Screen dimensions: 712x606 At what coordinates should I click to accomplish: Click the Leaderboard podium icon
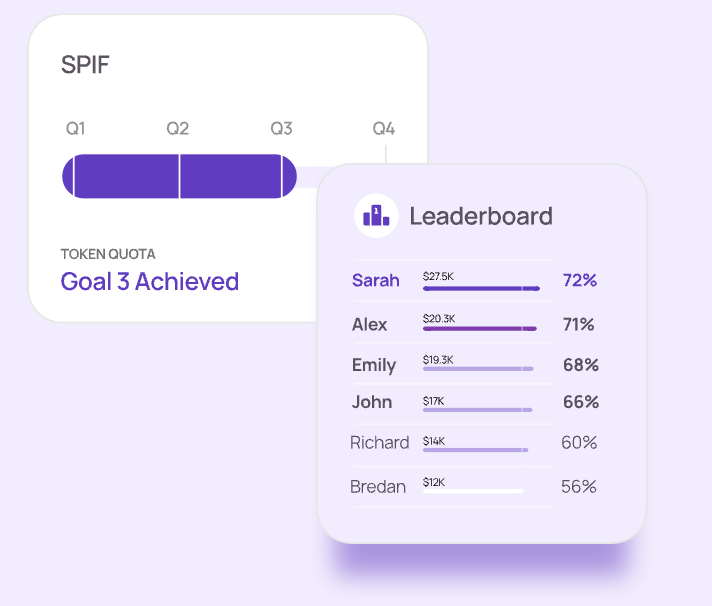pyautogui.click(x=376, y=215)
